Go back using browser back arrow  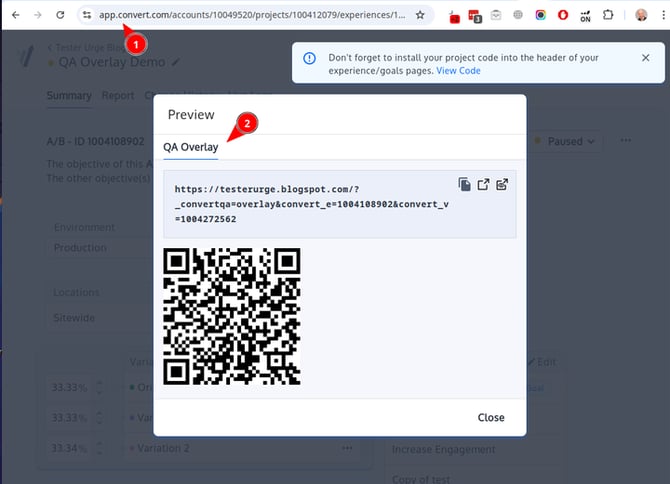pyautogui.click(x=14, y=15)
